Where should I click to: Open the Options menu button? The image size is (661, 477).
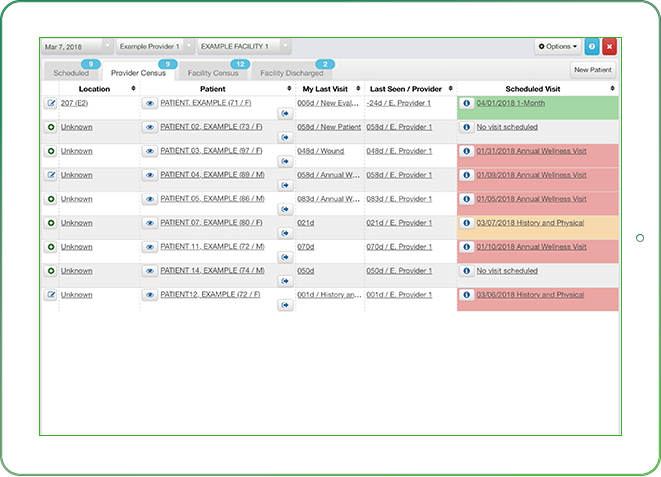pos(557,46)
